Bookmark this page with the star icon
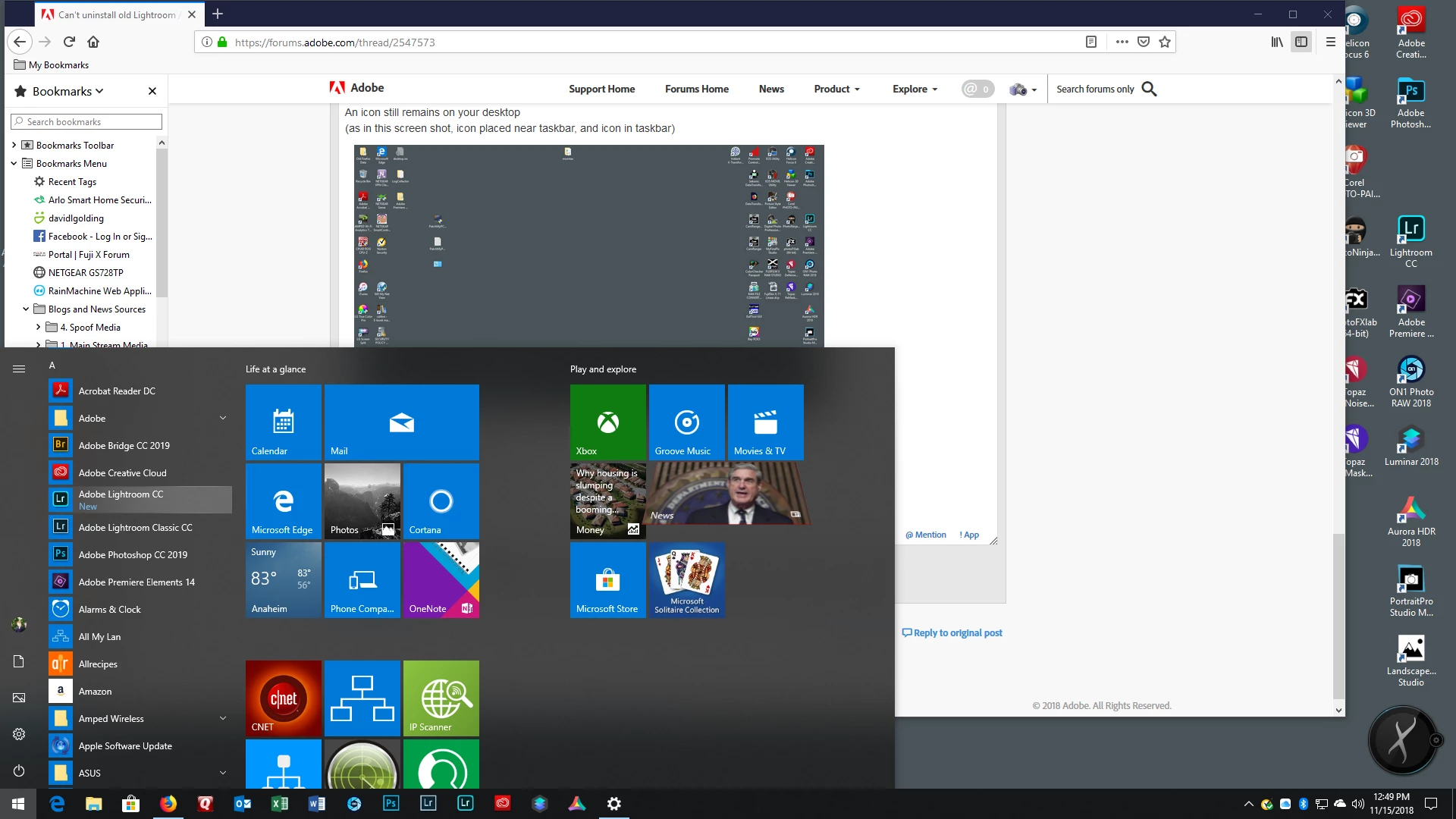 click(x=1165, y=42)
